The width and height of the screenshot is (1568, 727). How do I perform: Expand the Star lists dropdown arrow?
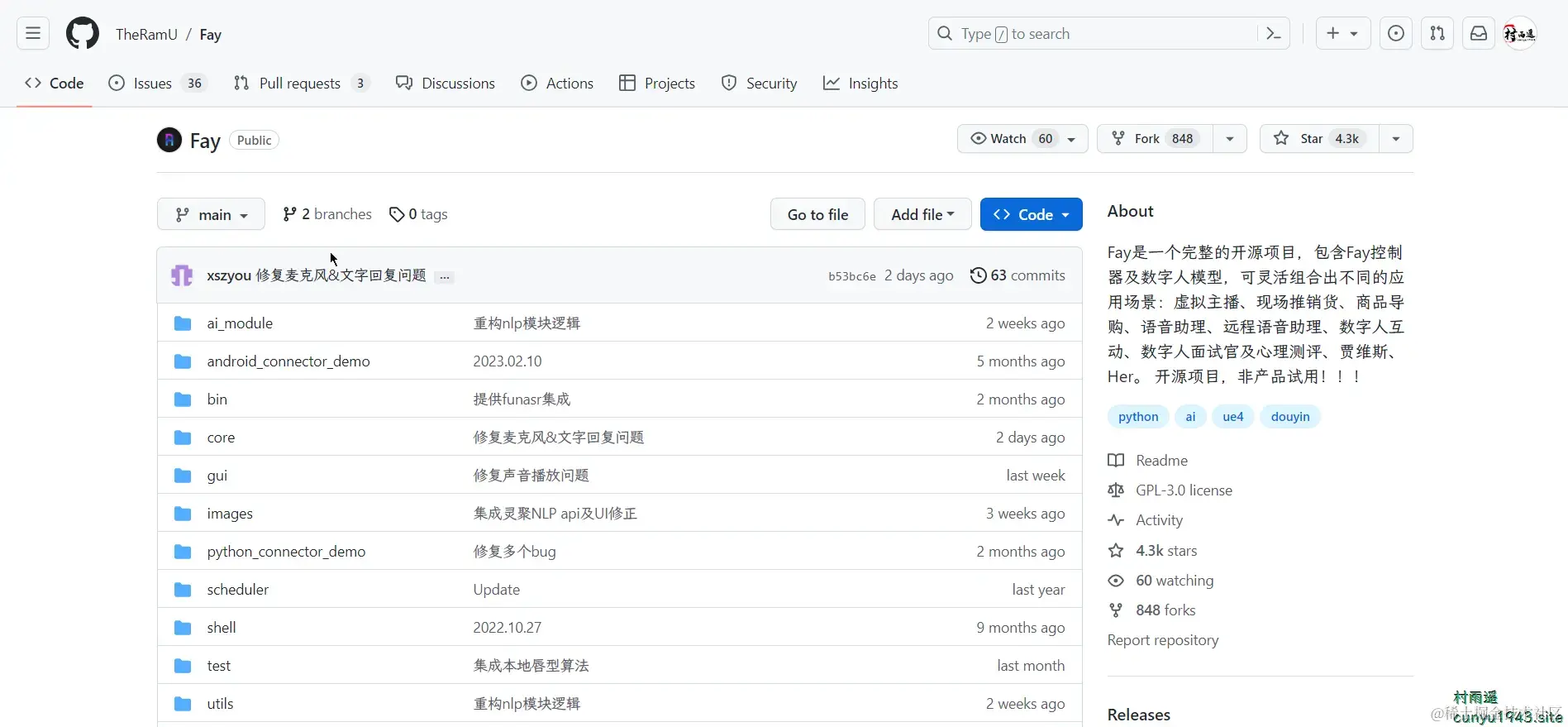click(1396, 138)
